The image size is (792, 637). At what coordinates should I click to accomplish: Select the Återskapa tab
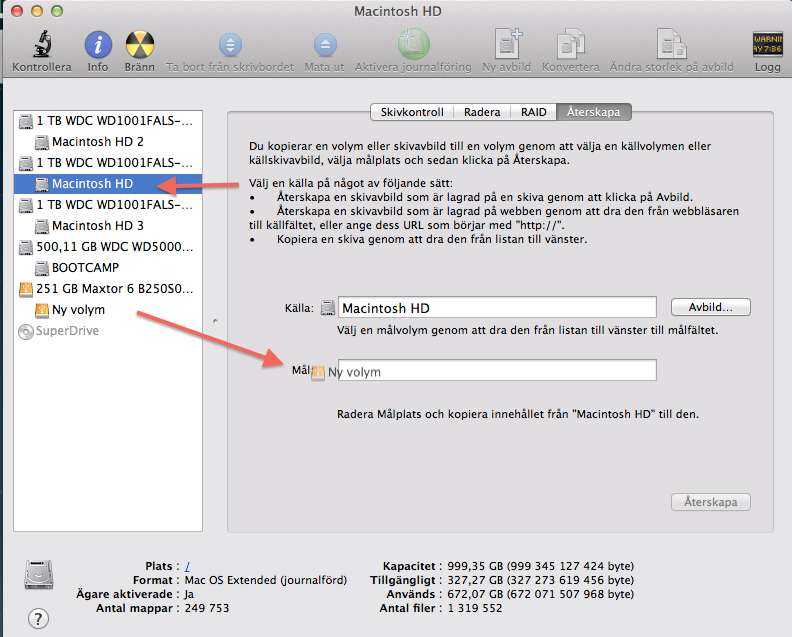[x=593, y=112]
